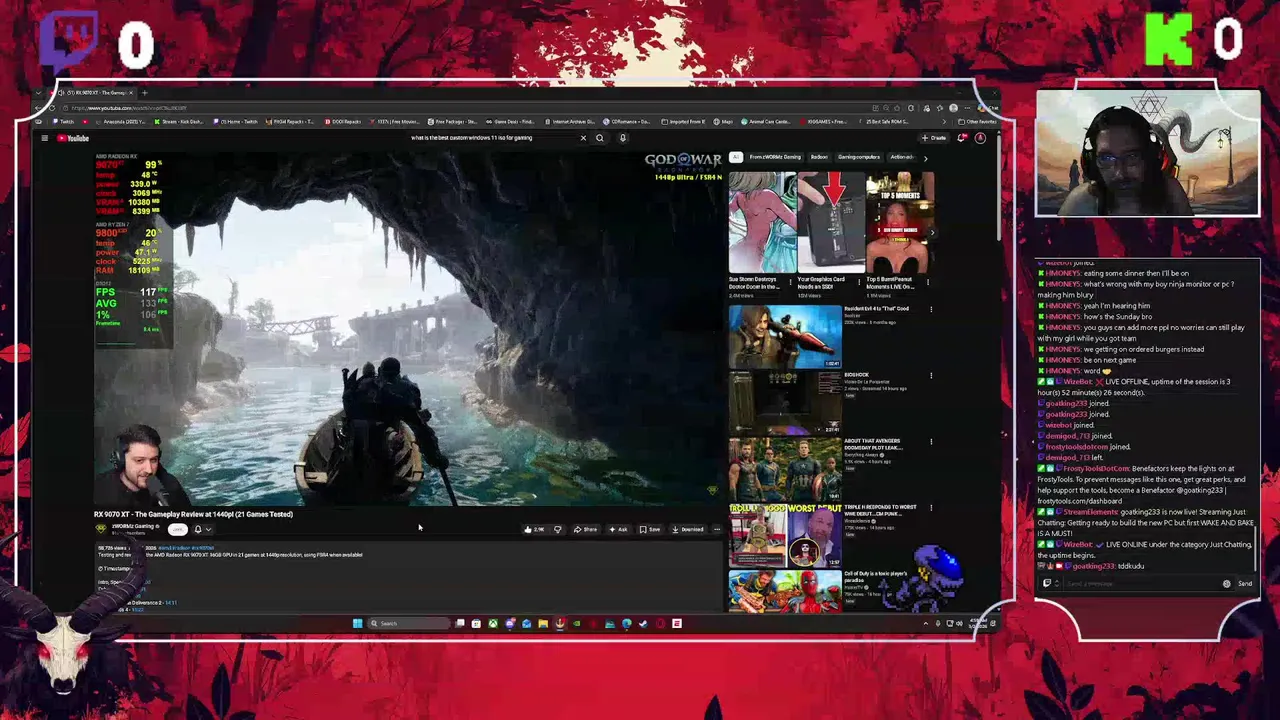1280x720 pixels.
Task: Open the BIOSHOCK stream thumbnail
Action: (785, 403)
